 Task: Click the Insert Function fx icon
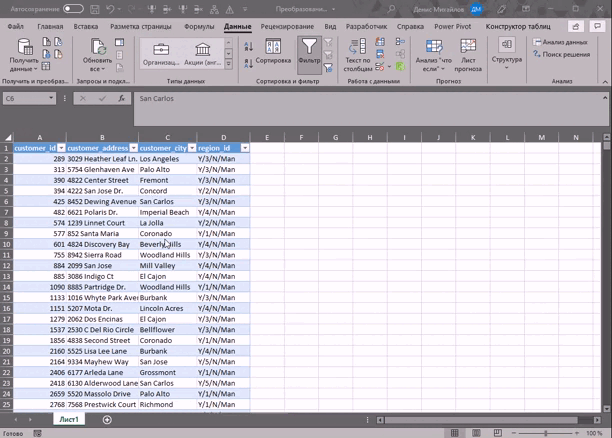point(121,98)
